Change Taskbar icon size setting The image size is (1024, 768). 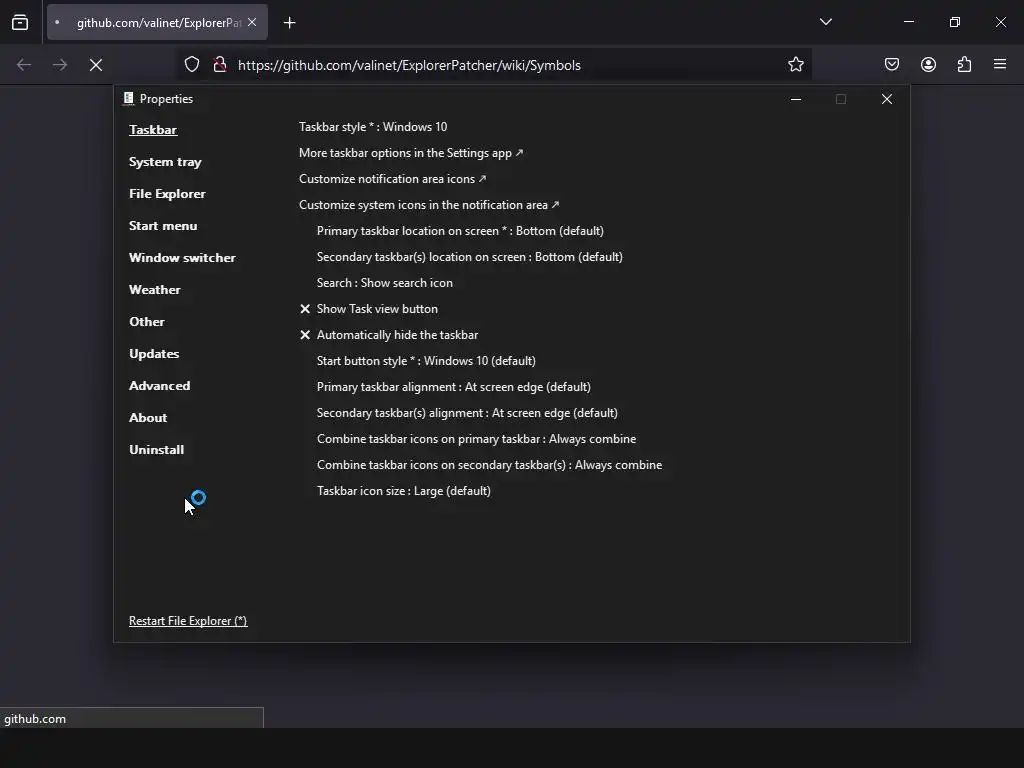[404, 491]
